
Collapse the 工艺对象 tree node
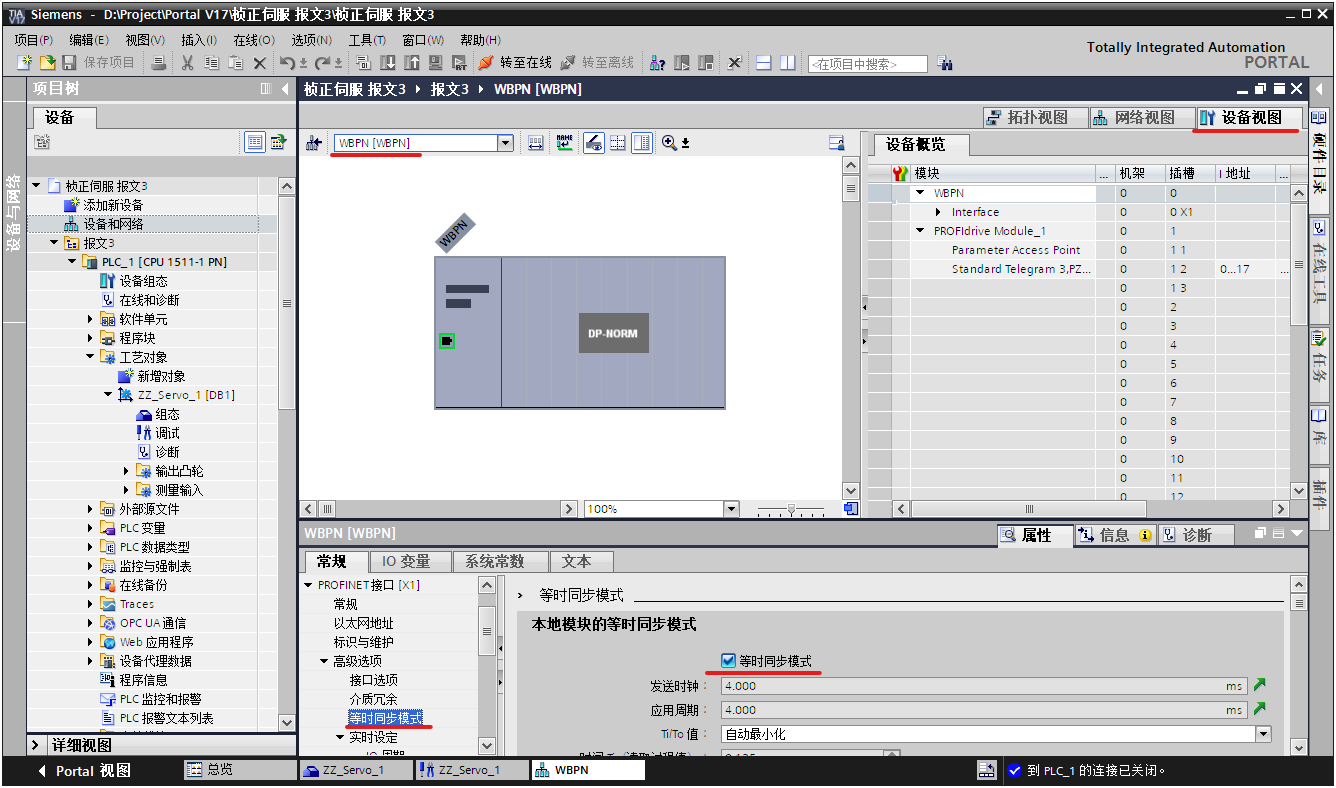90,357
